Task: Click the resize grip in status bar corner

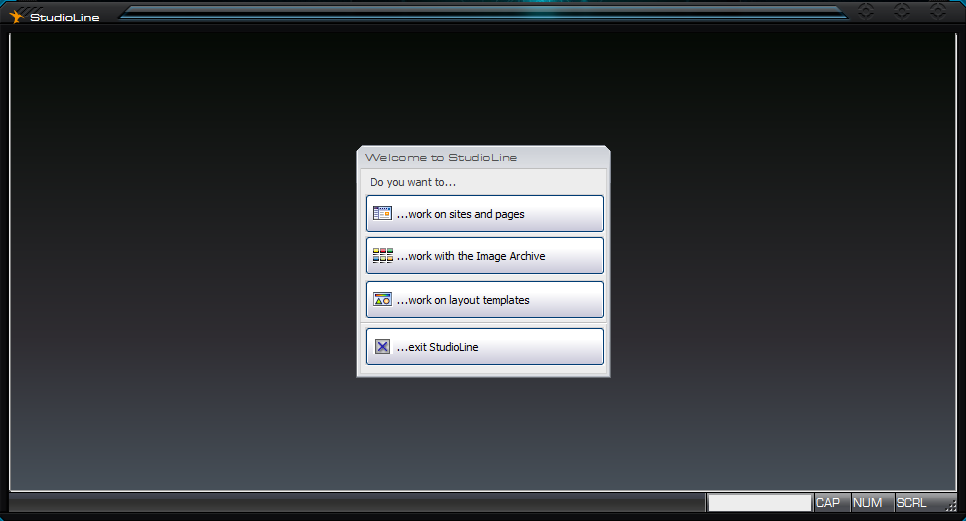Action: pyautogui.click(x=951, y=506)
